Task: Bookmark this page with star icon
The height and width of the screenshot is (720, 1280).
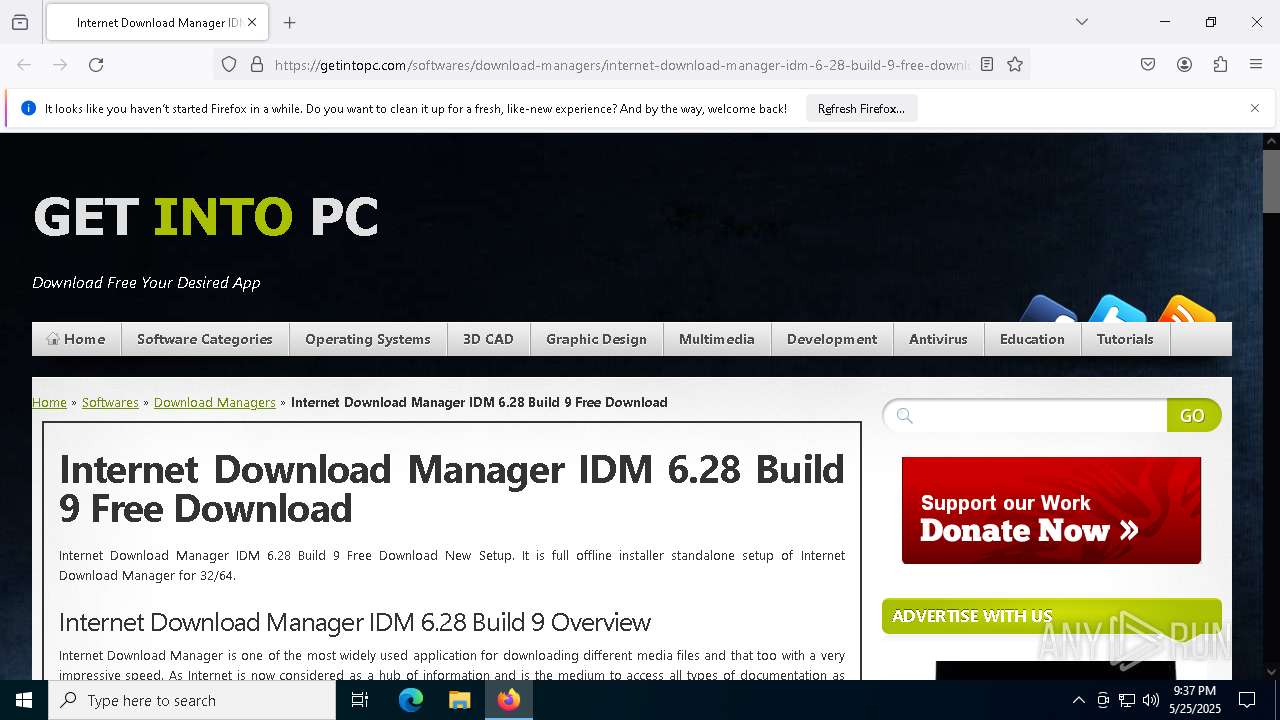Action: click(x=1015, y=64)
